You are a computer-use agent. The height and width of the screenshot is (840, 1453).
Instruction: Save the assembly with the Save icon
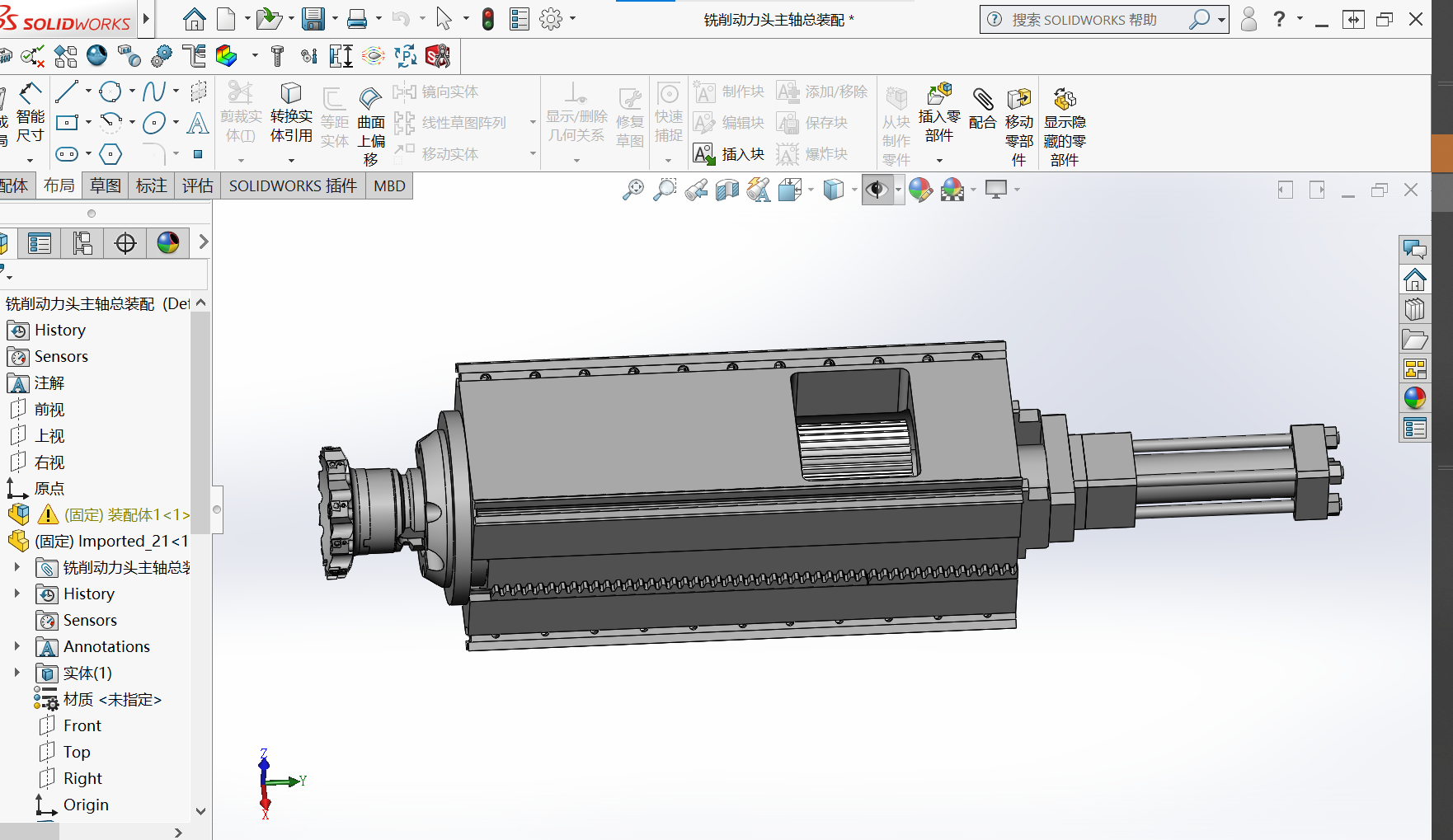313,19
